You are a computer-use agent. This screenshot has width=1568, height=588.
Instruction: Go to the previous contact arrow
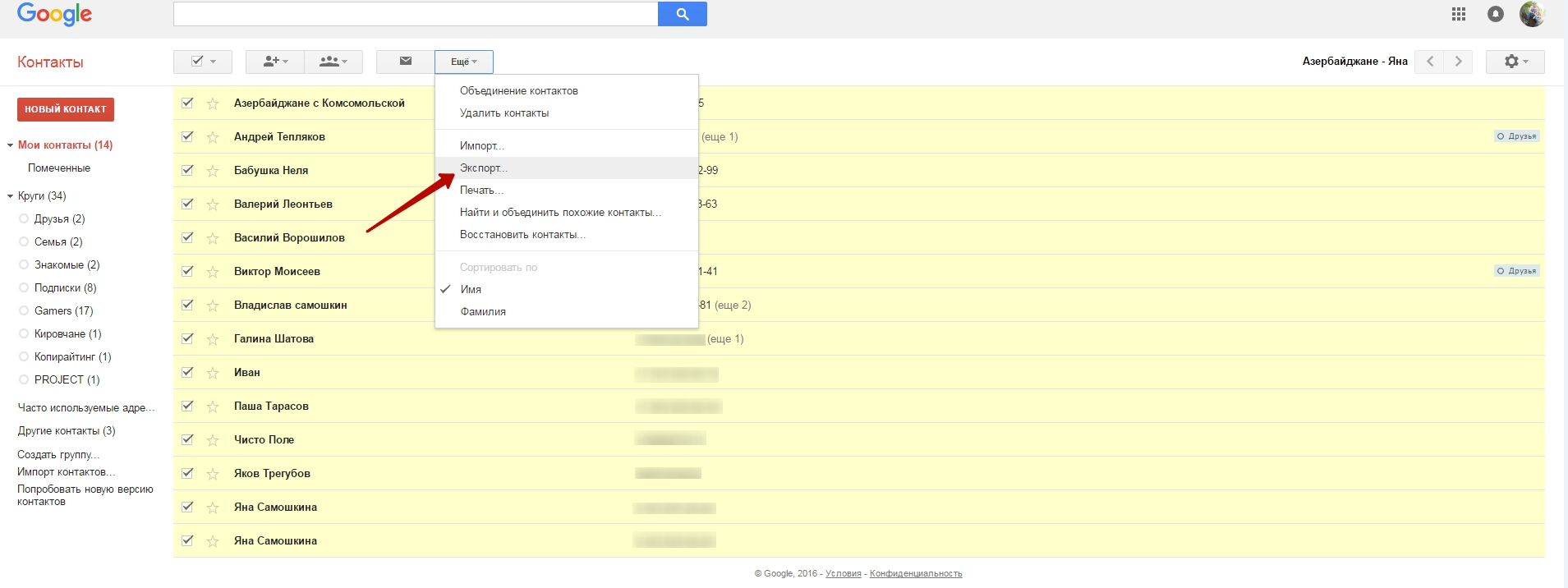[x=1430, y=62]
